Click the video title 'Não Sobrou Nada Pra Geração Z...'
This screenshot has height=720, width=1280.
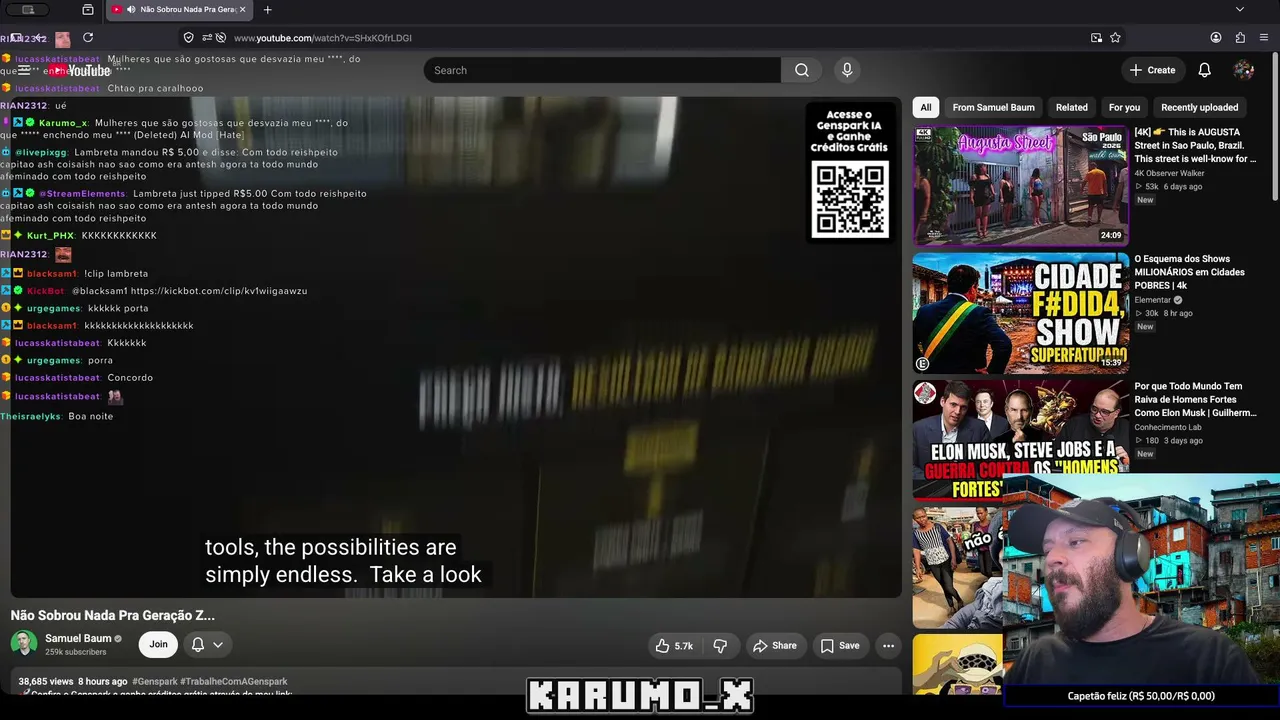[x=113, y=615]
